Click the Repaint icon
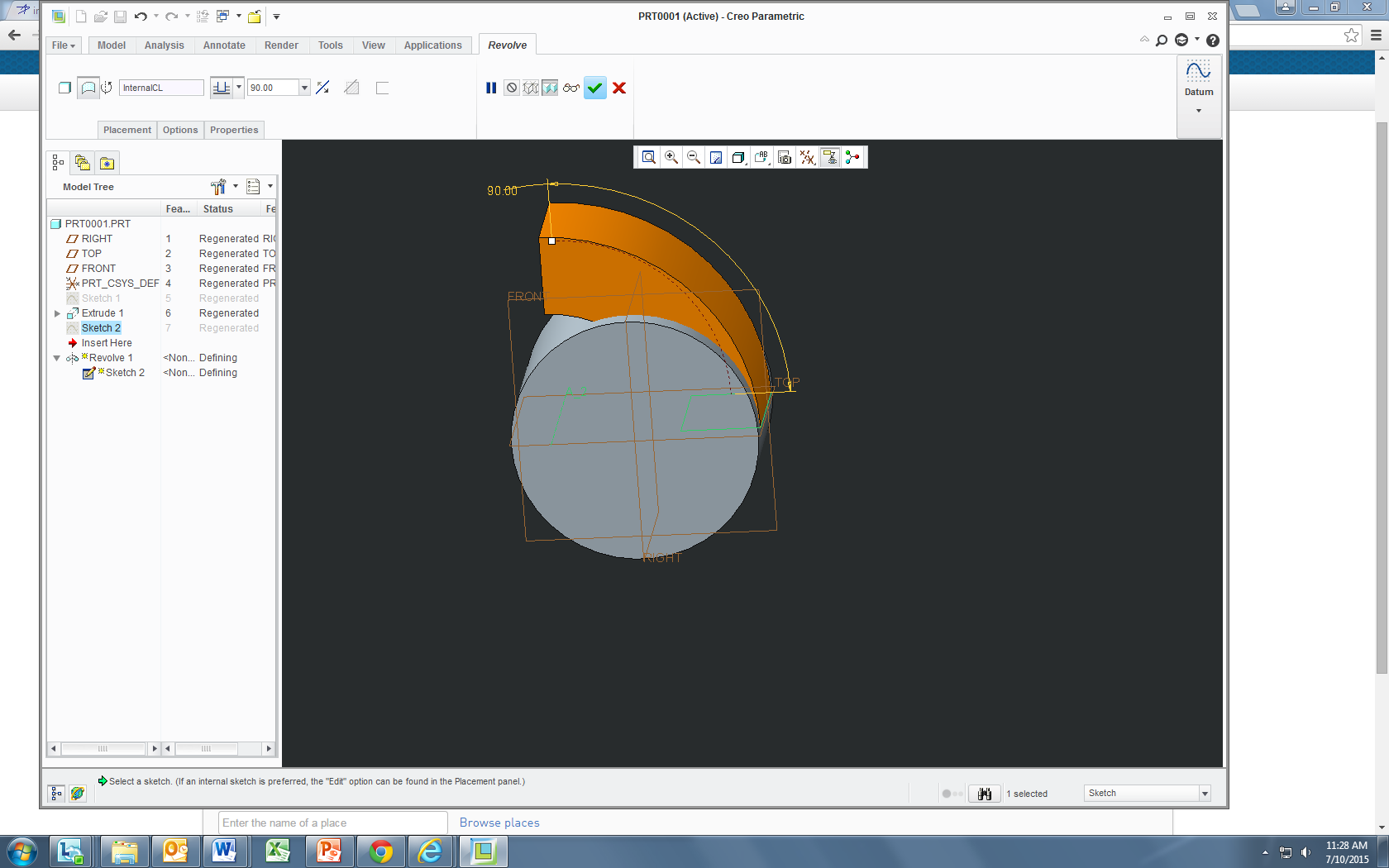This screenshot has height=868, width=1389. [x=716, y=157]
